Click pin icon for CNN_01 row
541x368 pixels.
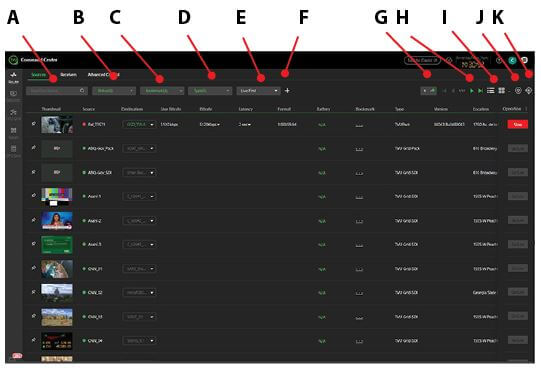tap(33, 268)
